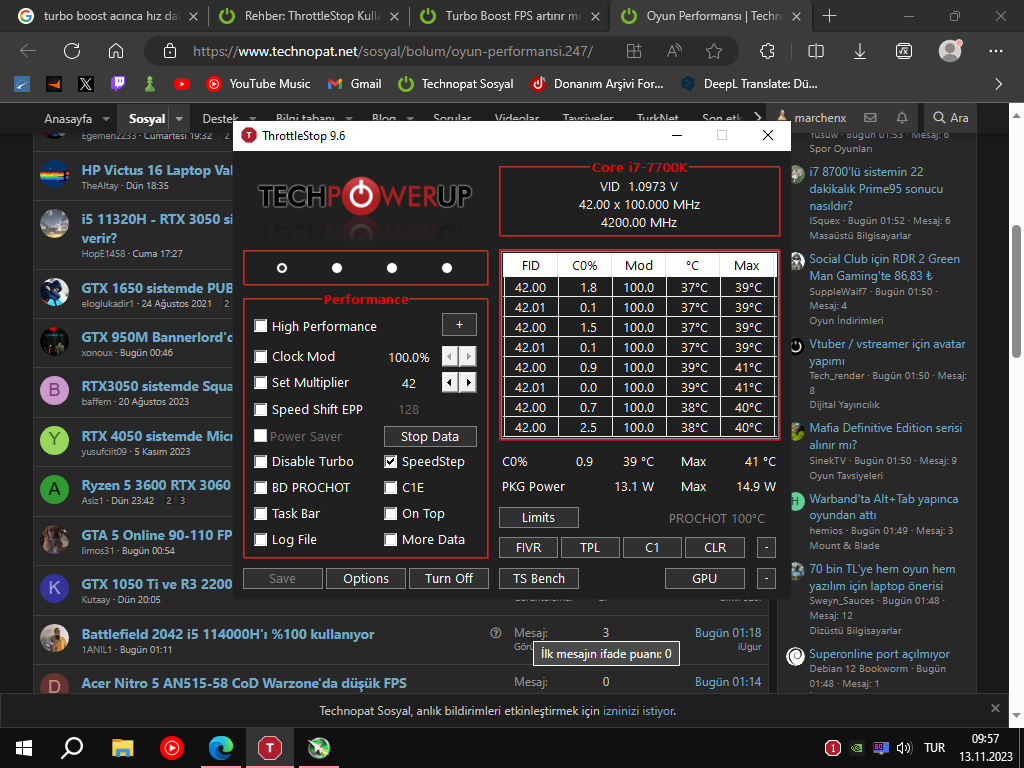Expand the Sosyal dropdown arrow
Image resolution: width=1024 pixels, height=768 pixels.
pyautogui.click(x=179, y=118)
